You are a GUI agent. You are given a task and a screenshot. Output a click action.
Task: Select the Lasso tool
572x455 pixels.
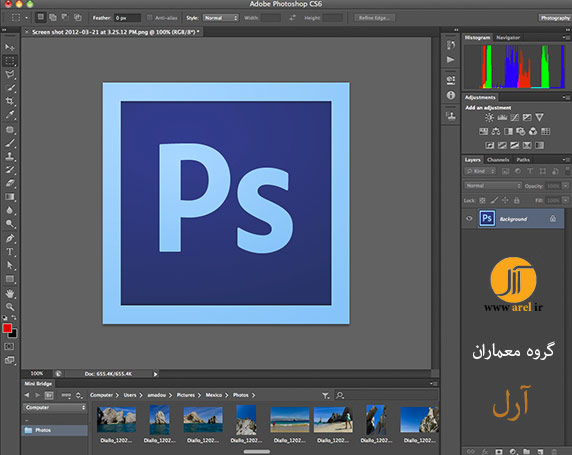[10, 74]
